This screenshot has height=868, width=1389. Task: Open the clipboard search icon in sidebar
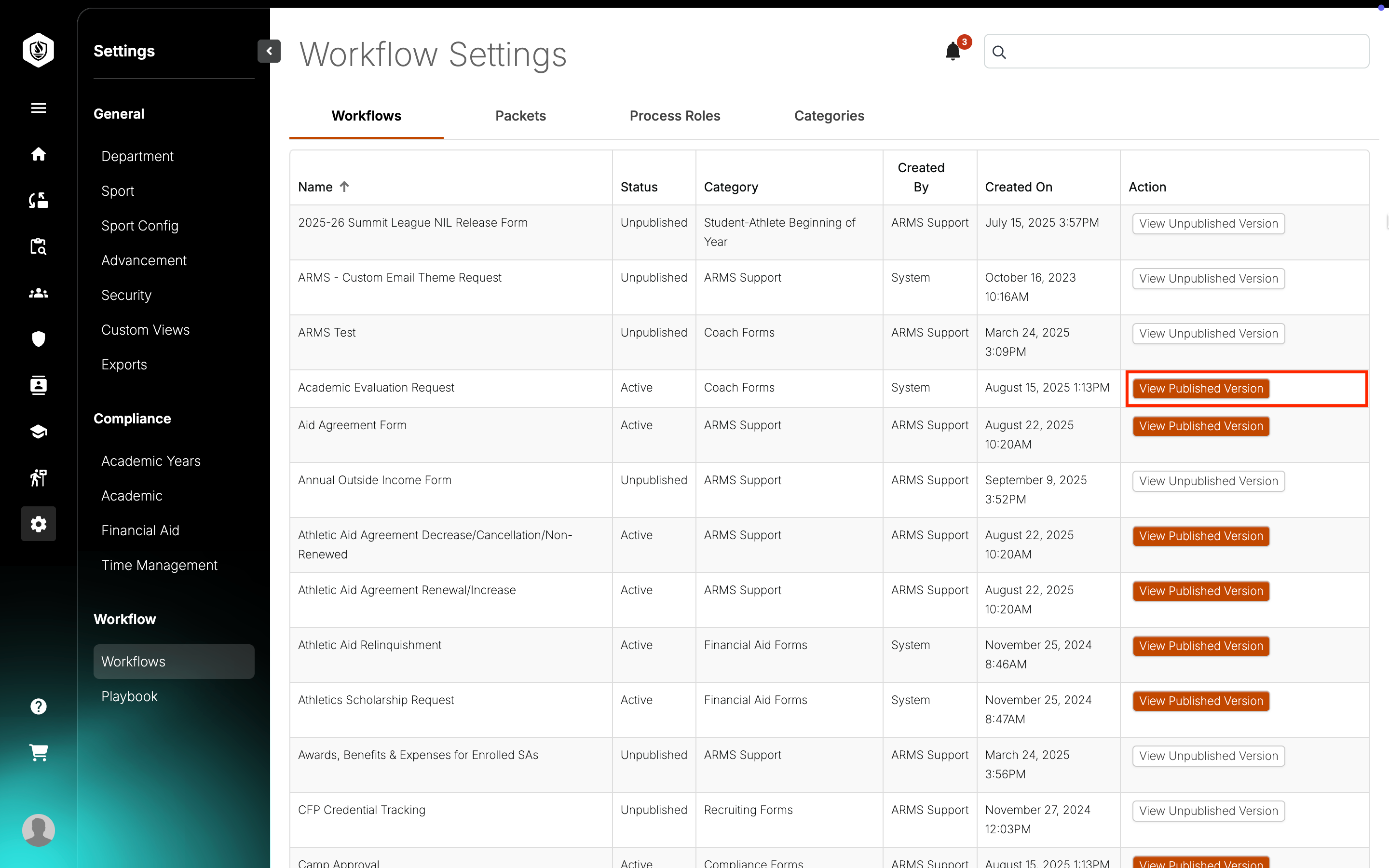(39, 246)
